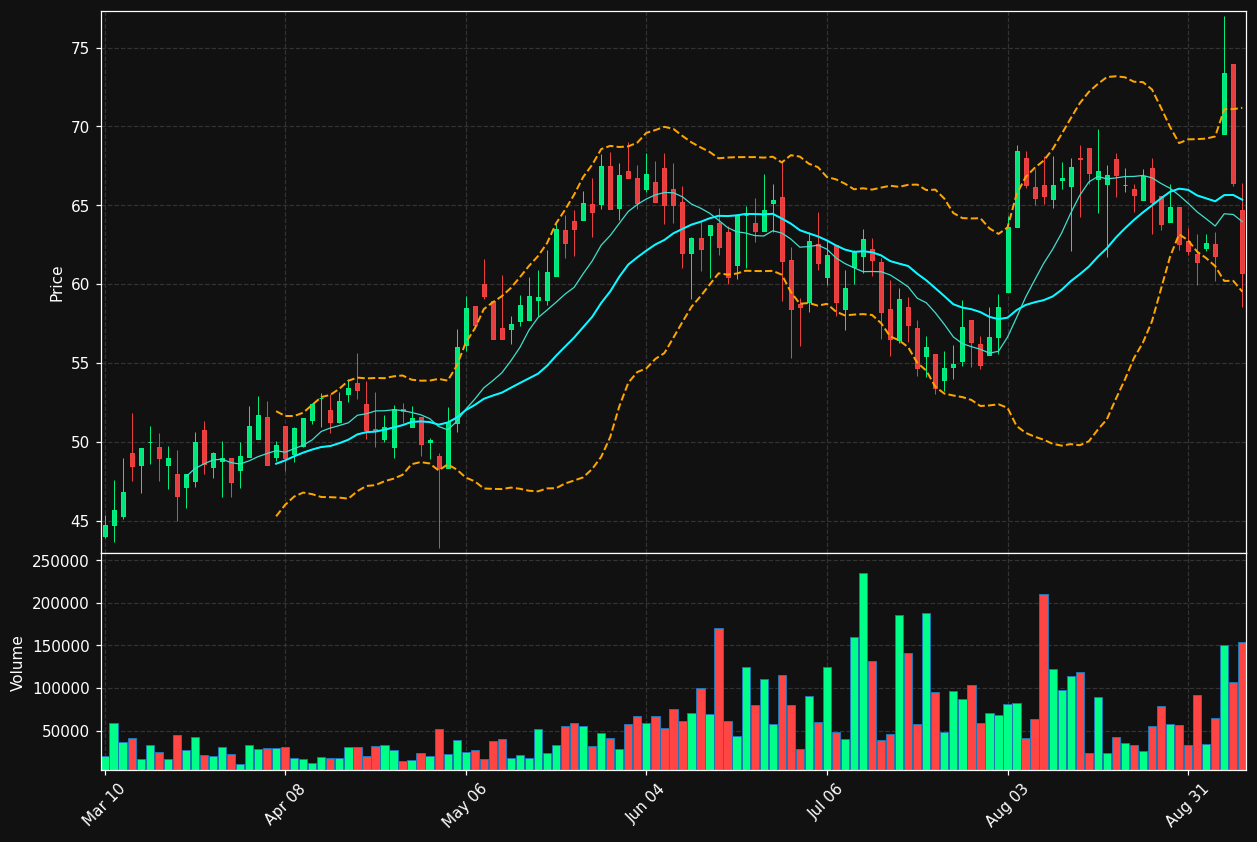This screenshot has width=1257, height=842.
Task: Click the 50000 volume axis value
Action: (x=65, y=731)
